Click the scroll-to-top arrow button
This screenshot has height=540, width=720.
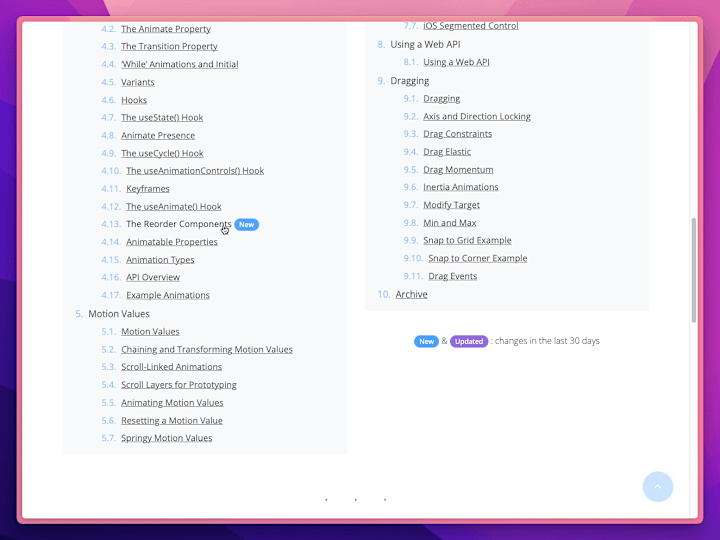tap(658, 487)
